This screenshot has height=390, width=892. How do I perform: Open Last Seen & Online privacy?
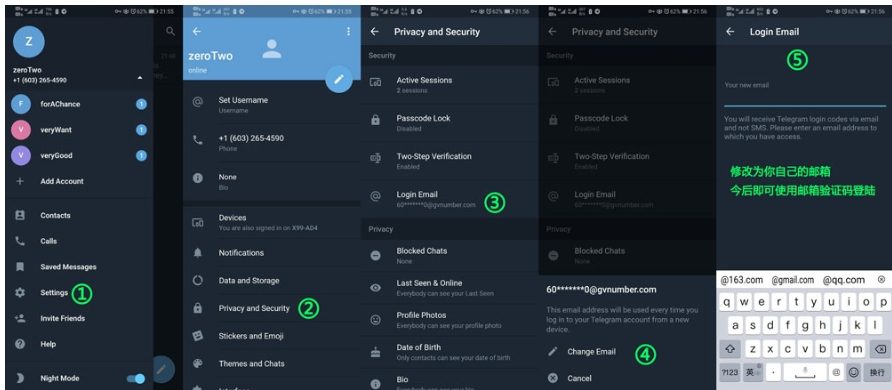pyautogui.click(x=449, y=288)
